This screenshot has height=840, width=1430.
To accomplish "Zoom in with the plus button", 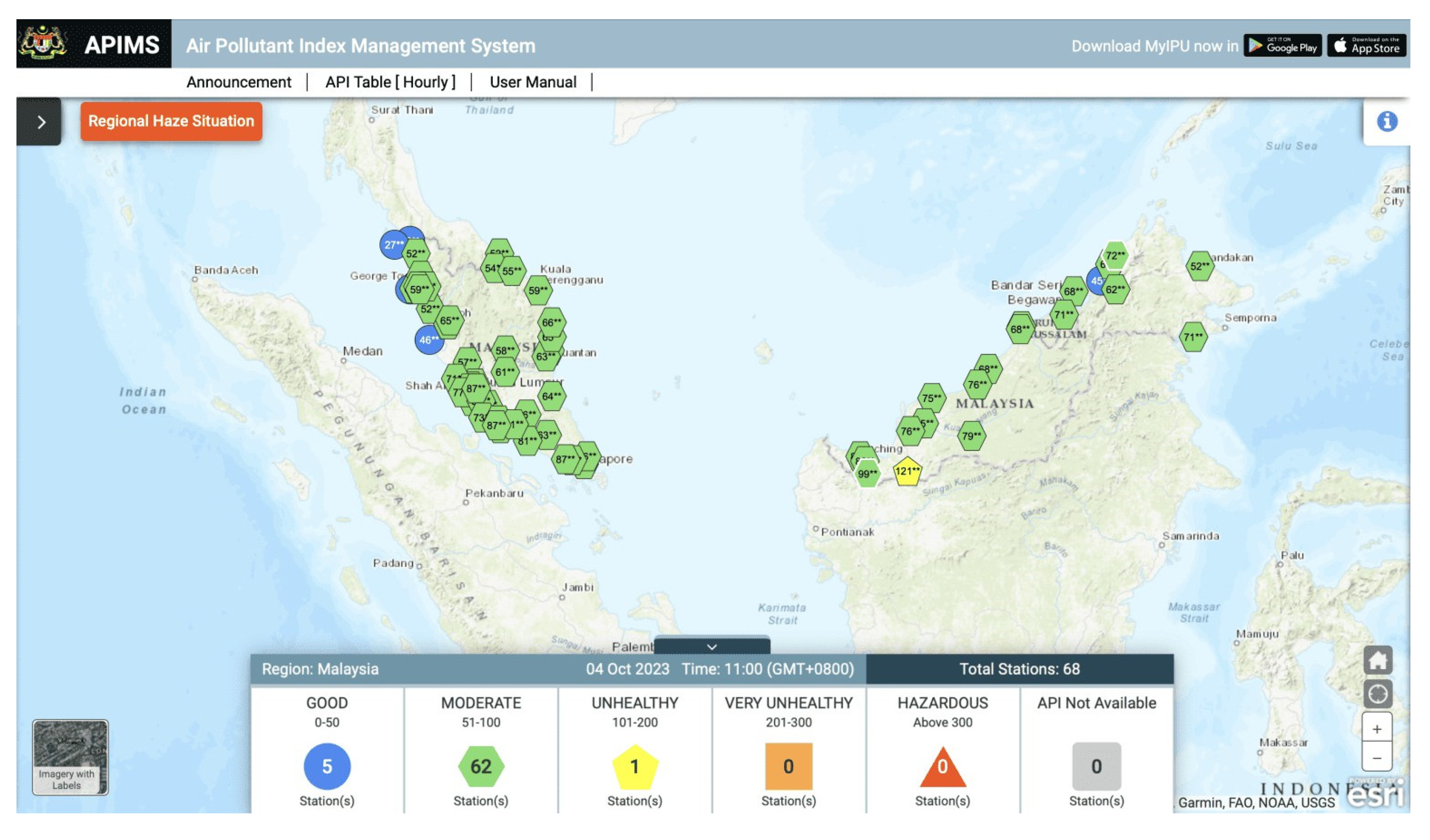I will pyautogui.click(x=1377, y=729).
